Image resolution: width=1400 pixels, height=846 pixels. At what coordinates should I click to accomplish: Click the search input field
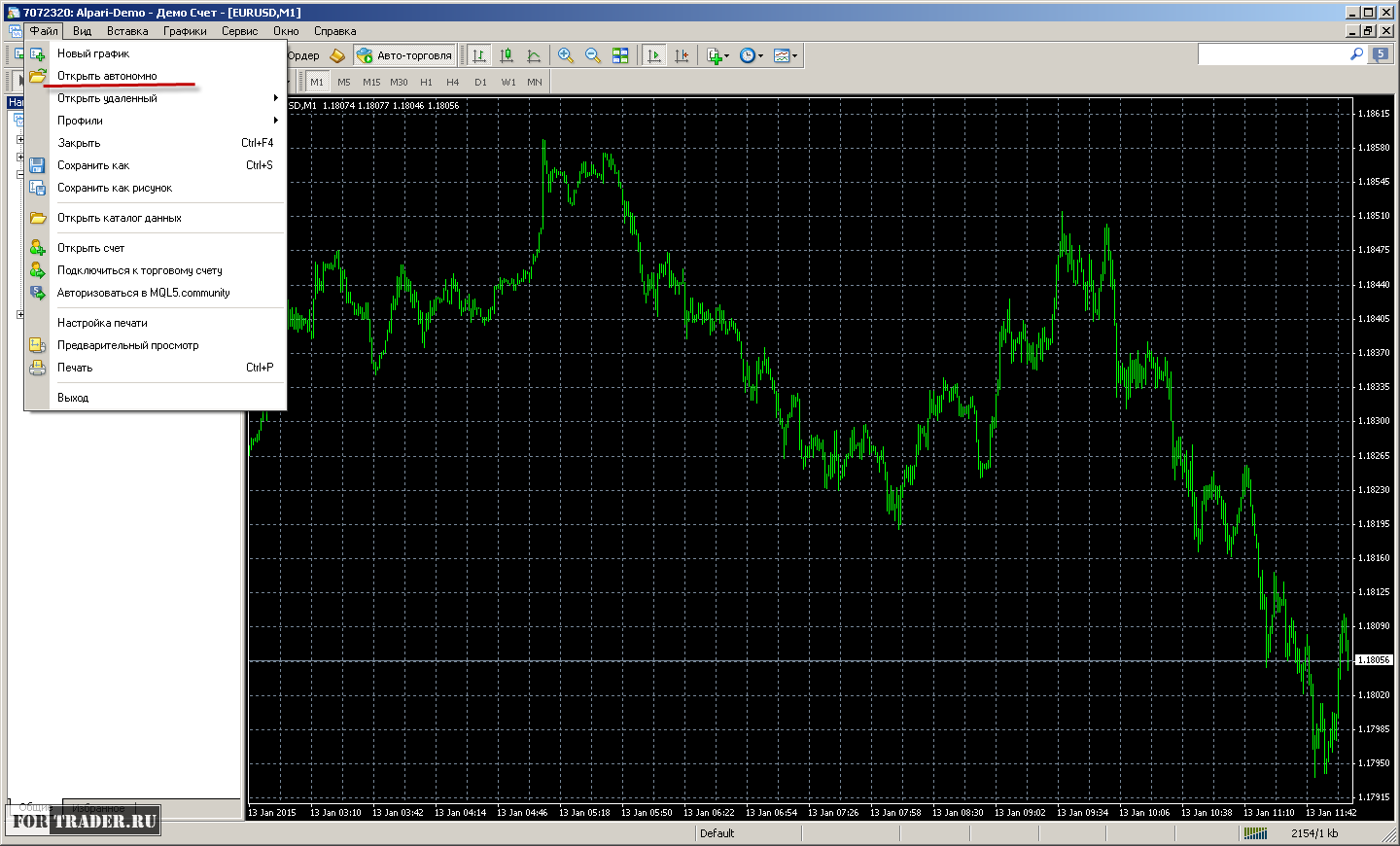pyautogui.click(x=1273, y=54)
